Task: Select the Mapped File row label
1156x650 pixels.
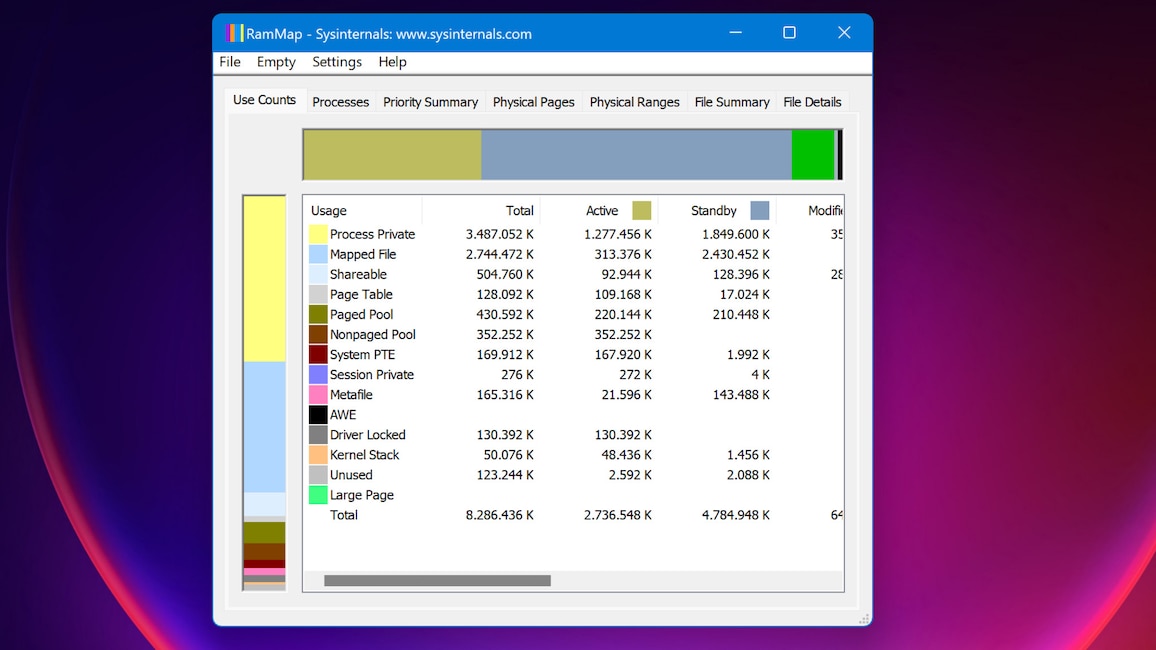Action: click(x=363, y=254)
